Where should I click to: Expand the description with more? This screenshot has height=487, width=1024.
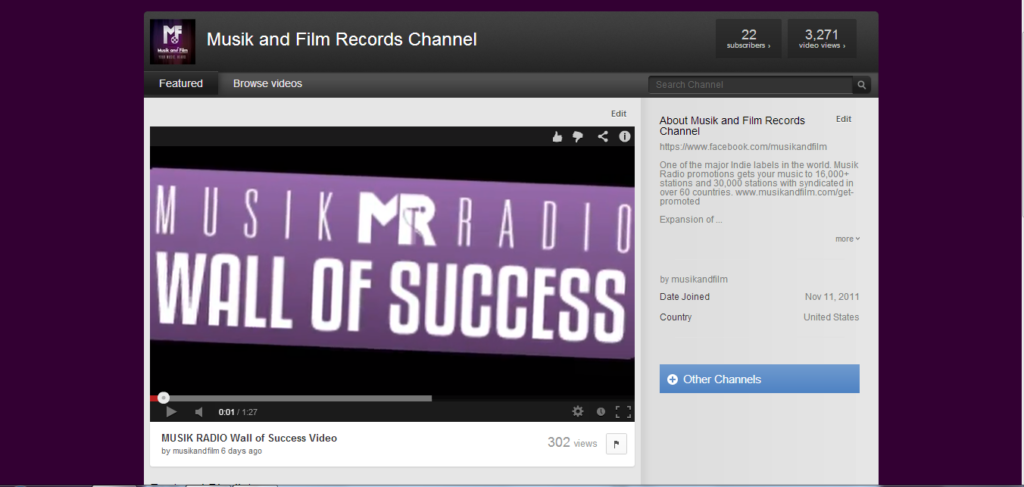847,239
